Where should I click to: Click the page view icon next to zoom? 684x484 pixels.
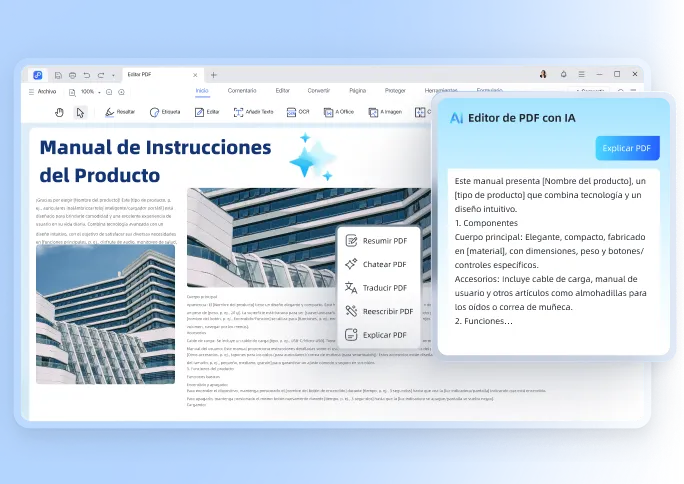coord(72,92)
